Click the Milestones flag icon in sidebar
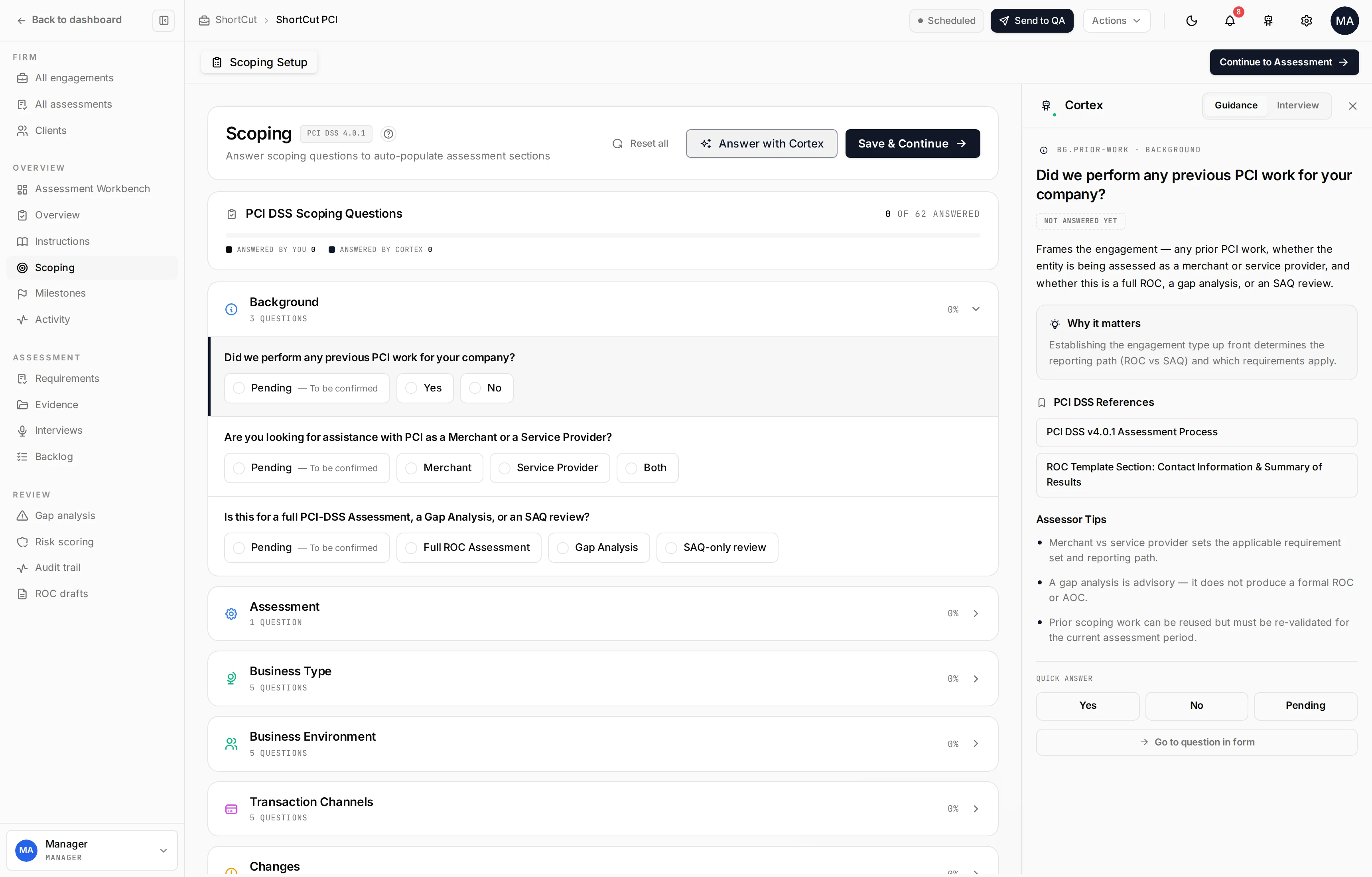 click(22, 293)
